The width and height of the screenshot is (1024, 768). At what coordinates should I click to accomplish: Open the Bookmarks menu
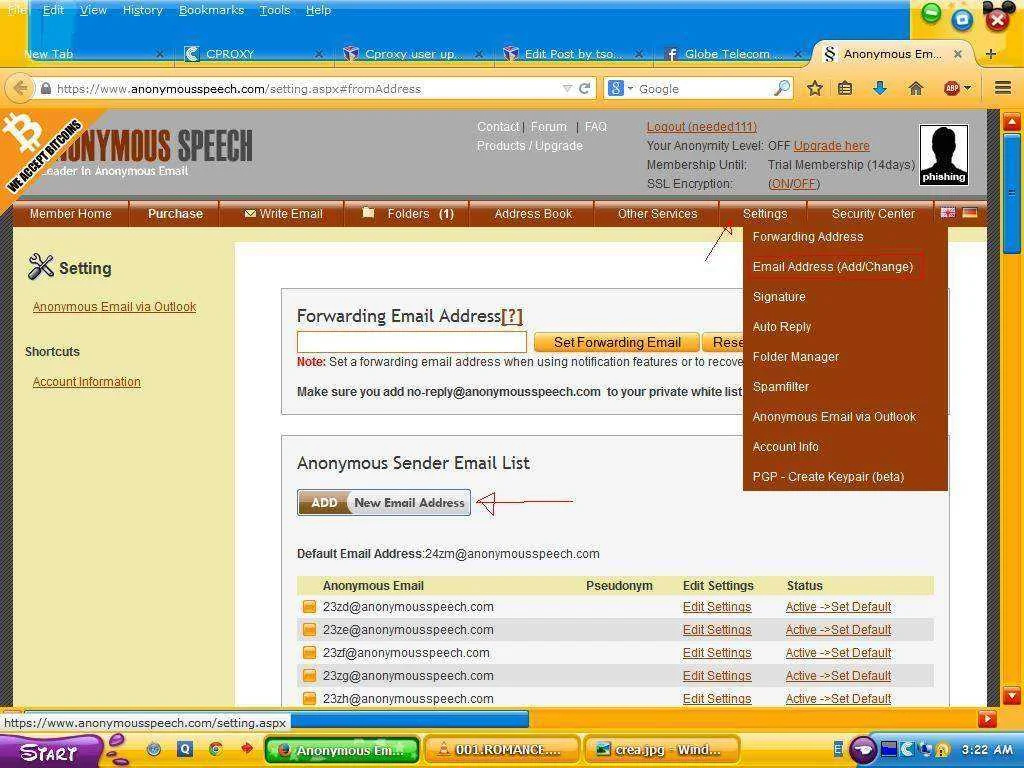click(211, 10)
